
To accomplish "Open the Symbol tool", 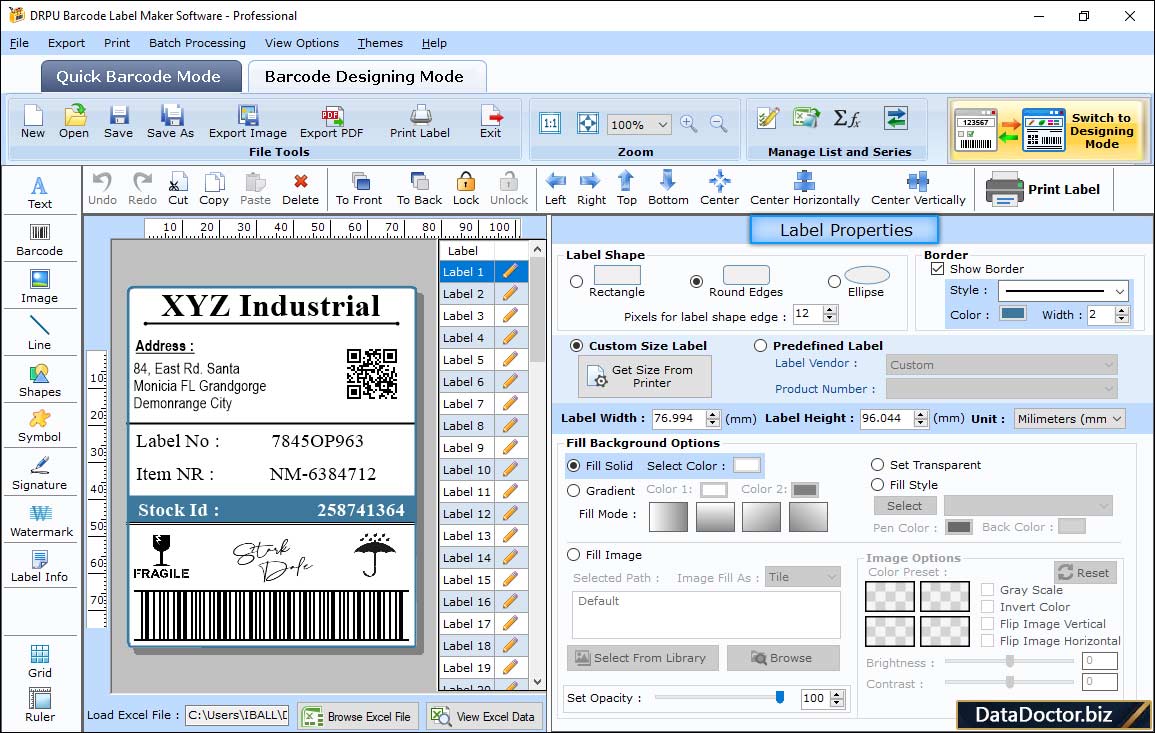I will tap(40, 427).
